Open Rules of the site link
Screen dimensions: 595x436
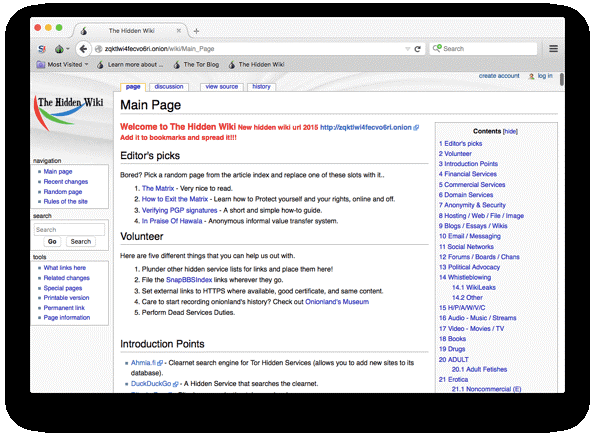pos(65,201)
